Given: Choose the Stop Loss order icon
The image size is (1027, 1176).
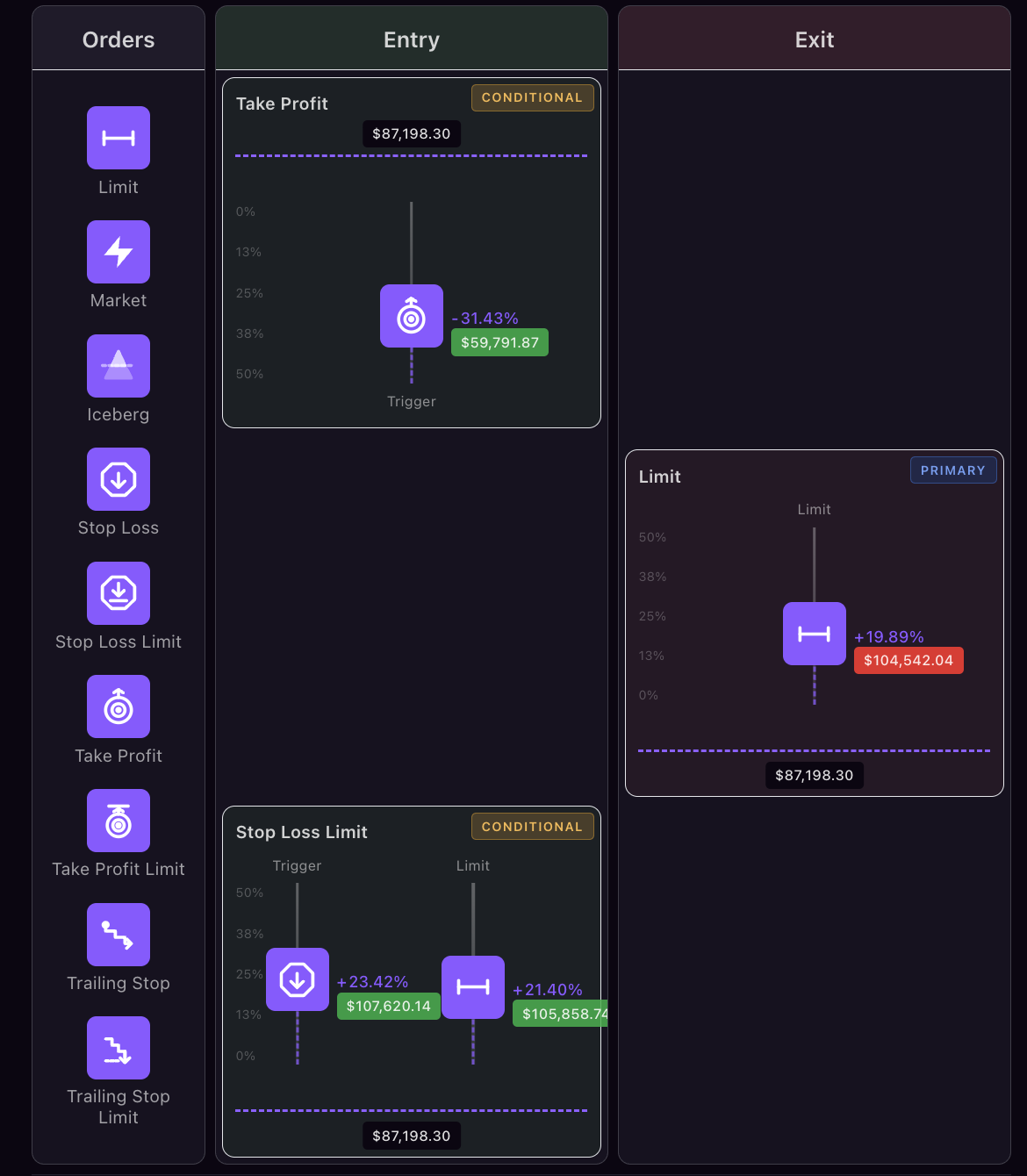Looking at the screenshot, I should coord(118,479).
